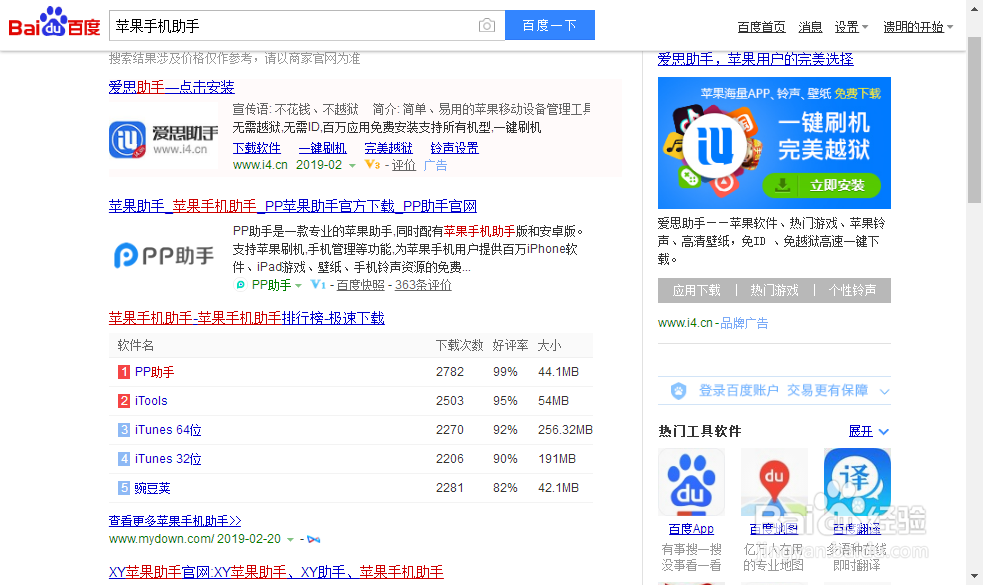Image resolution: width=983 pixels, height=585 pixels.
Task: Expand the 遗明的开始 account dropdown
Action: click(x=918, y=27)
